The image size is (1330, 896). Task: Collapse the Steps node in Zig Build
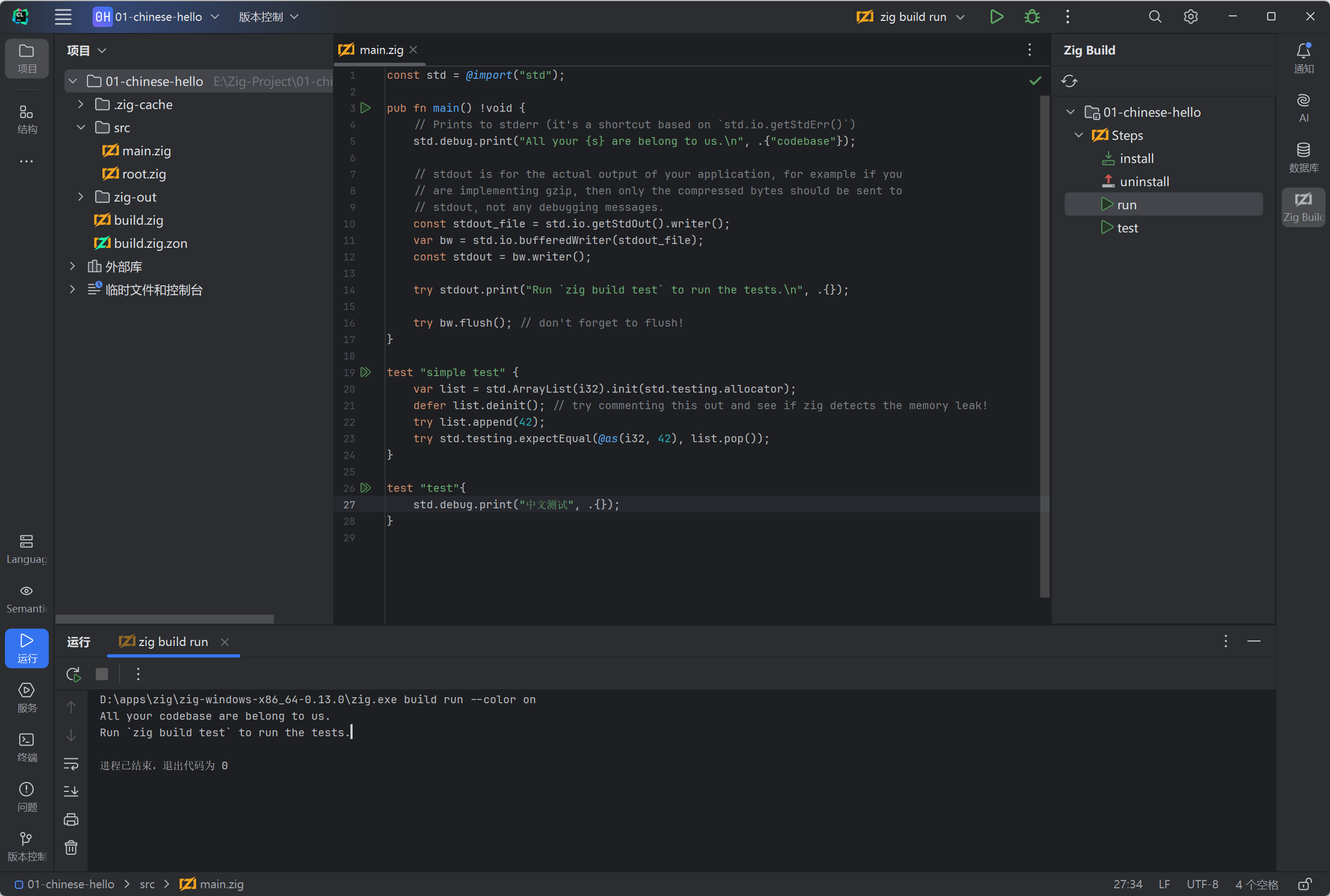click(x=1079, y=135)
